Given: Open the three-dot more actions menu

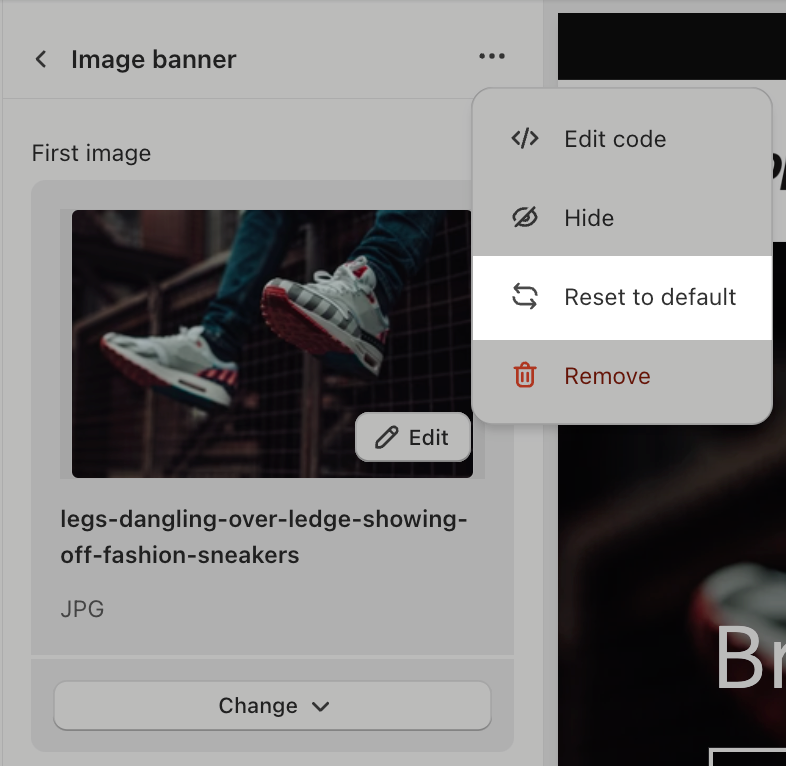Looking at the screenshot, I should click(x=492, y=56).
